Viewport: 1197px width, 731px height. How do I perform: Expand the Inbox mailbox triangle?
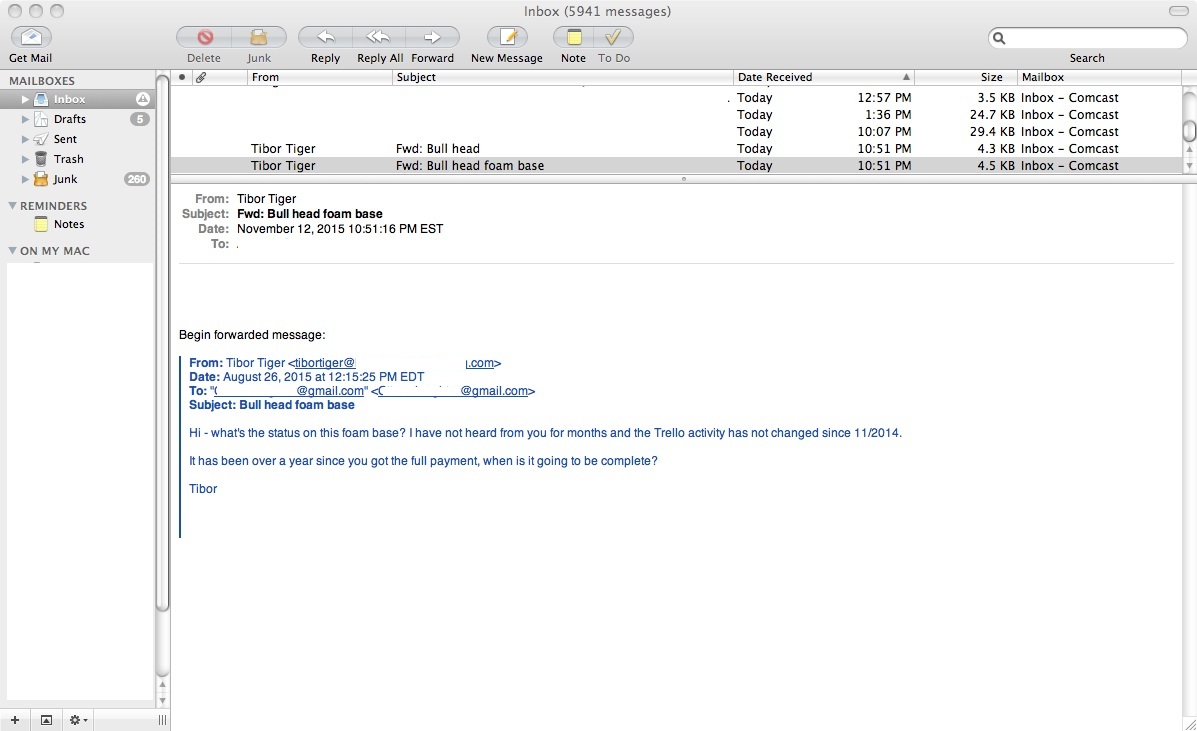(26, 99)
